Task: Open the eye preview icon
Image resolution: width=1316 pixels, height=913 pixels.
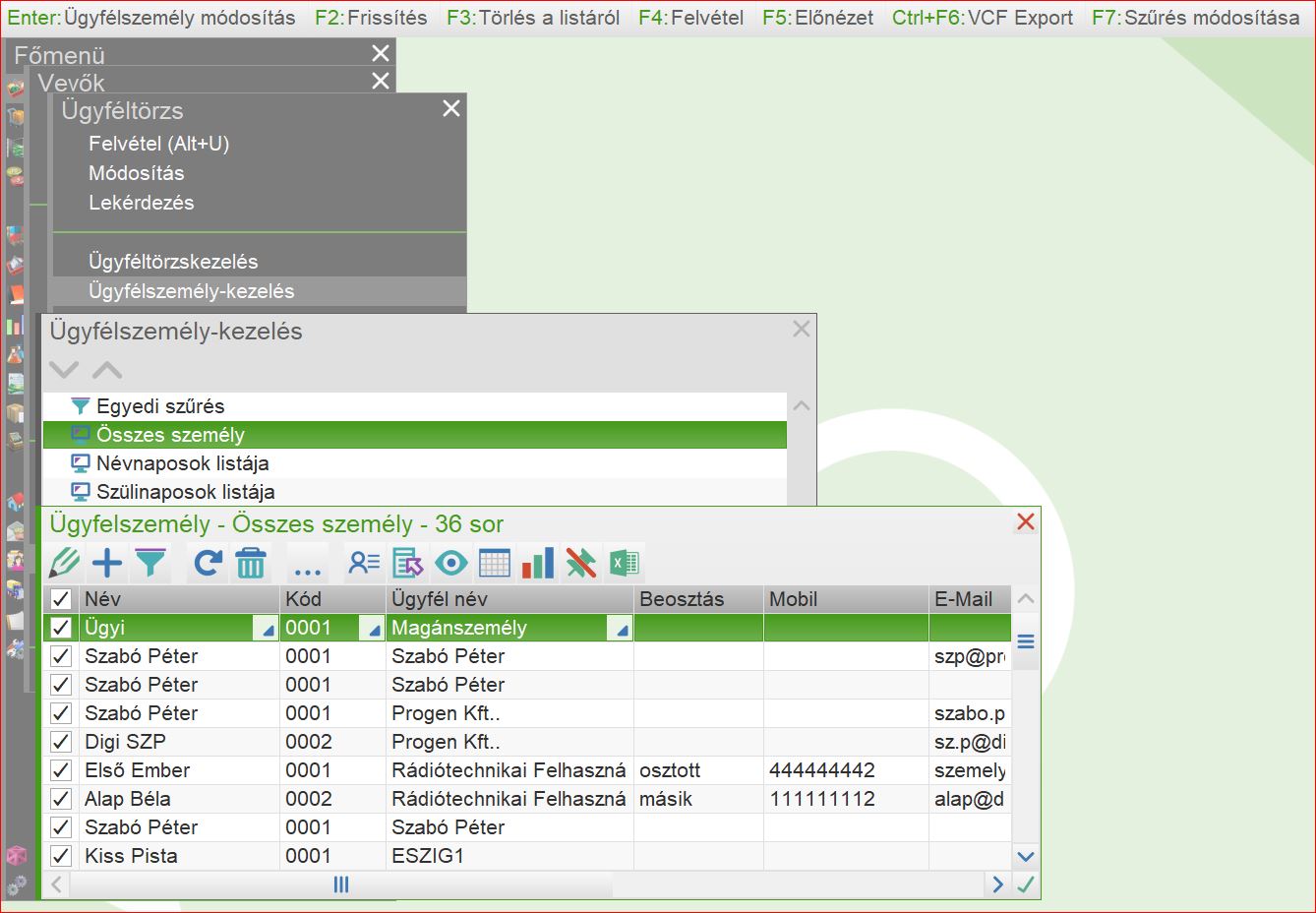Action: [450, 563]
